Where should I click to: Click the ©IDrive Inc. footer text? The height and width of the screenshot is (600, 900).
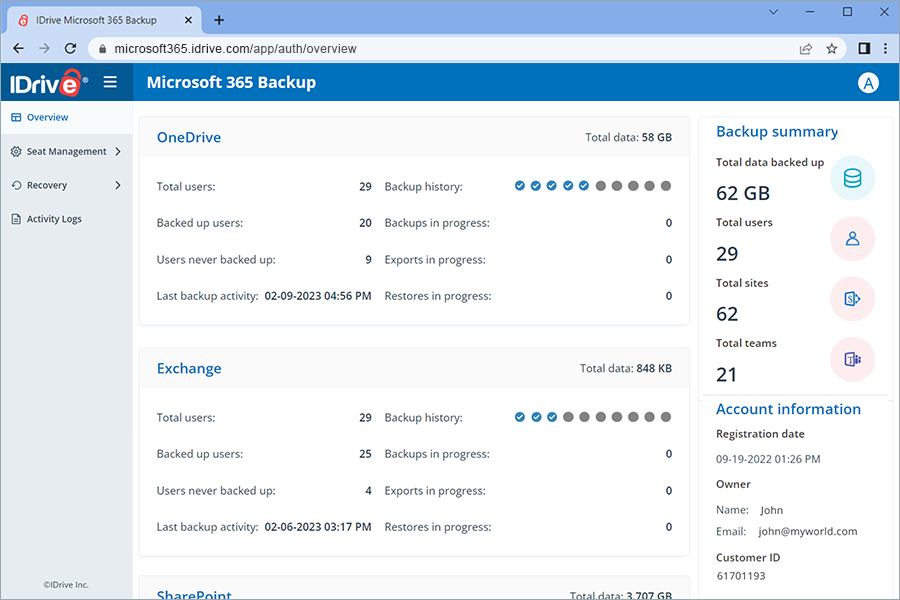66,585
